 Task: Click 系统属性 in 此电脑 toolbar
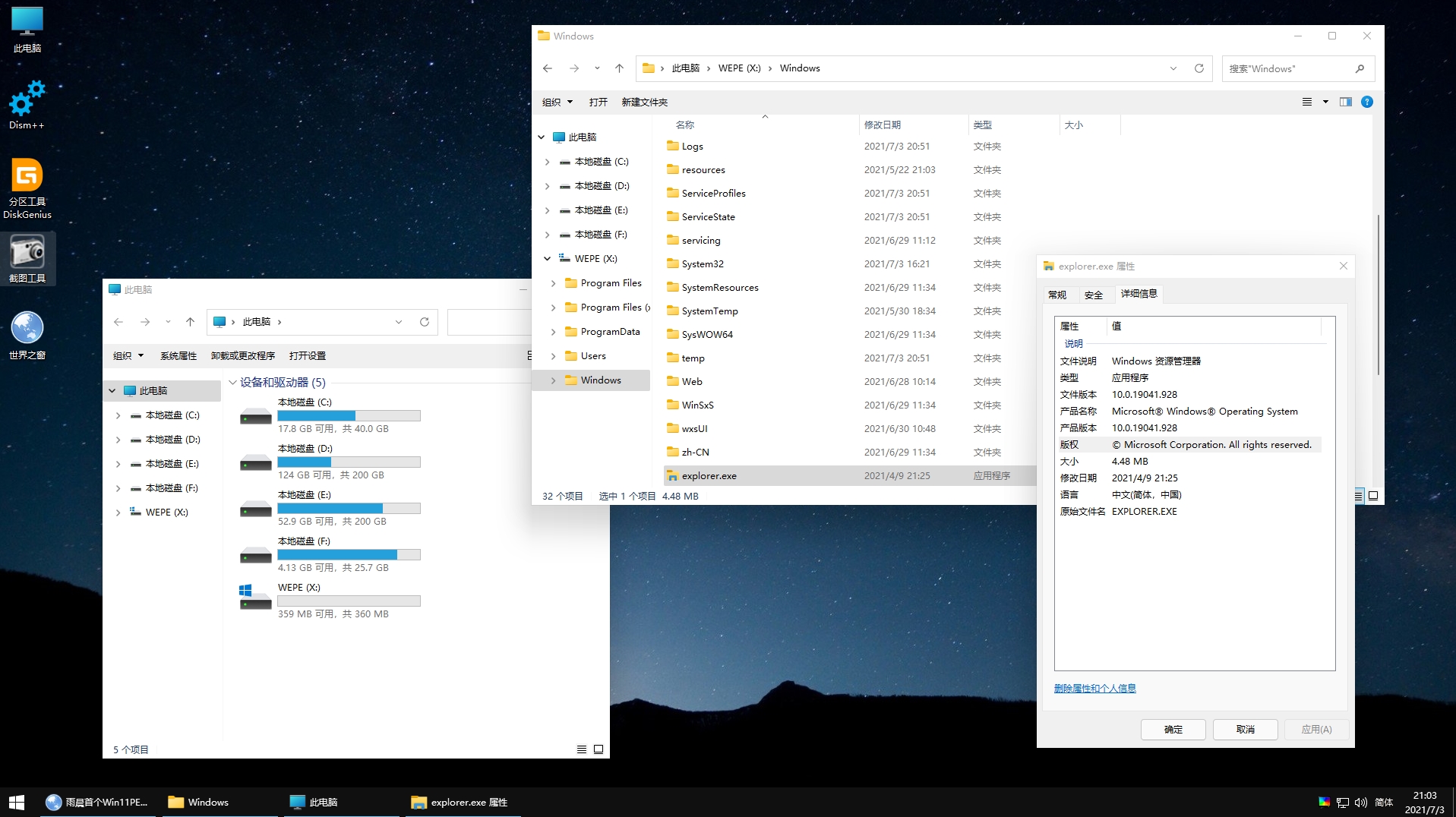[x=178, y=355]
